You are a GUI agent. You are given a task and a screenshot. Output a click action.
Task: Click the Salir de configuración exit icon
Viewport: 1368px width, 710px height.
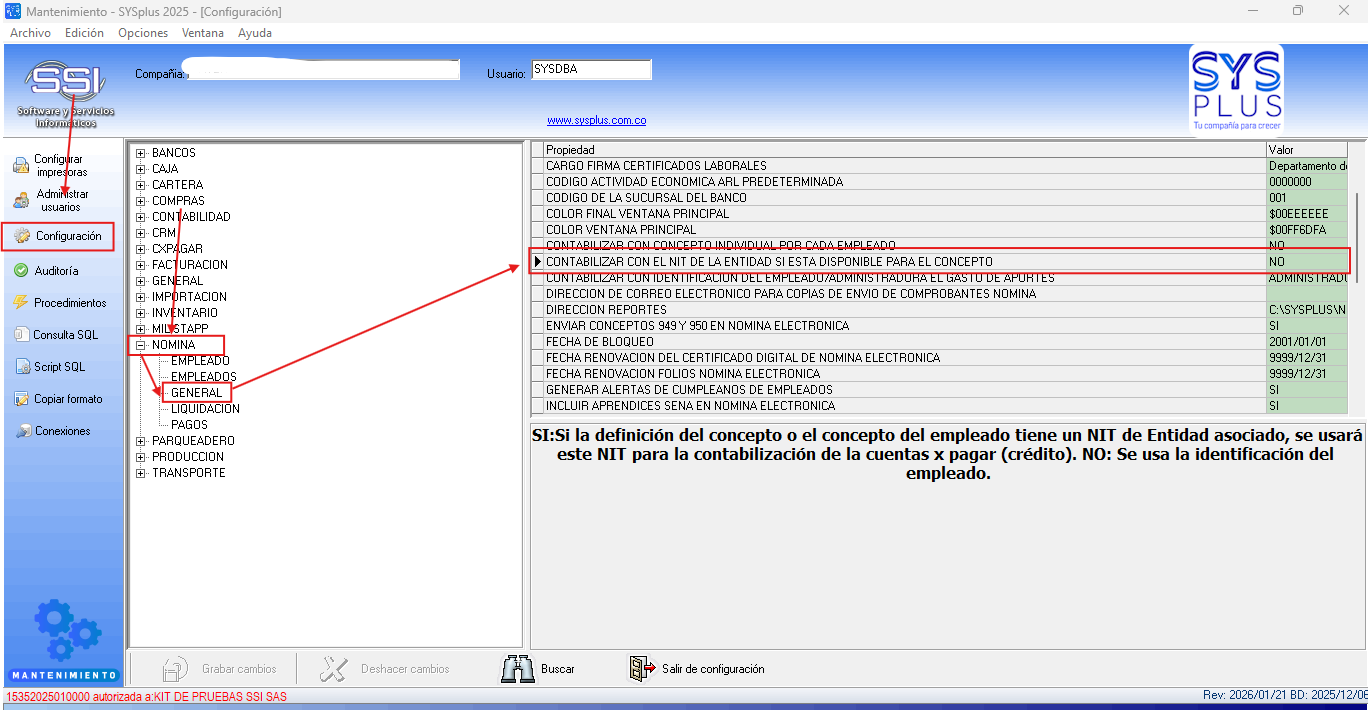(x=642, y=669)
